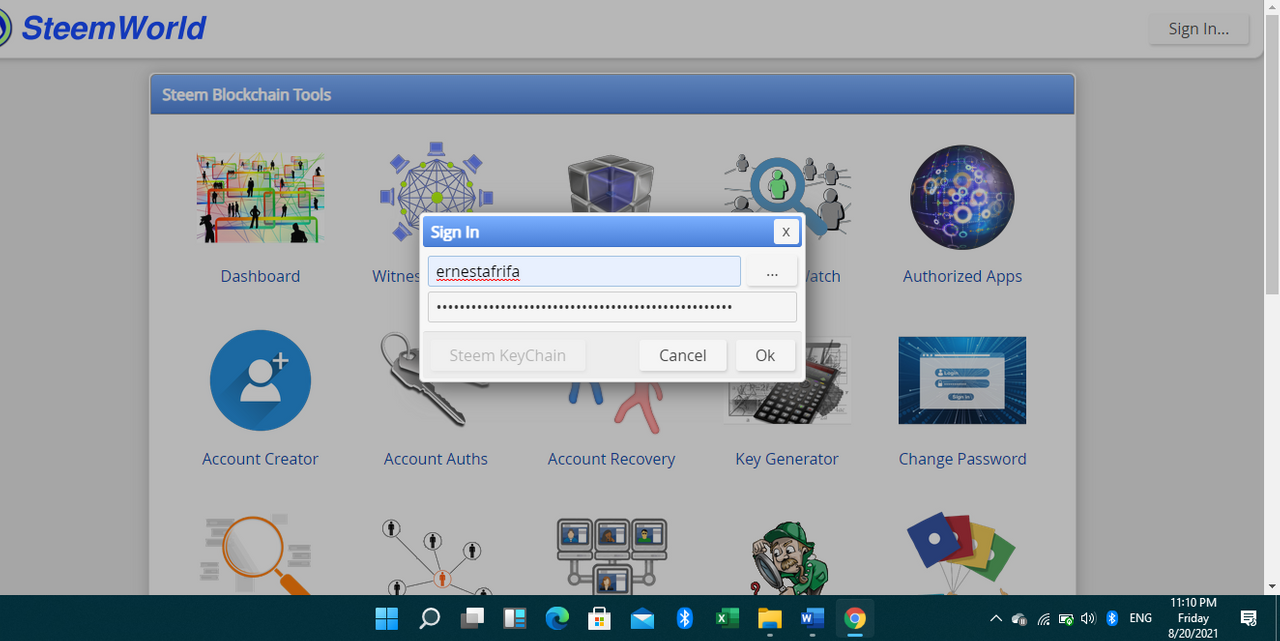
Task: Click the Sign In... button in header
Action: (x=1199, y=28)
